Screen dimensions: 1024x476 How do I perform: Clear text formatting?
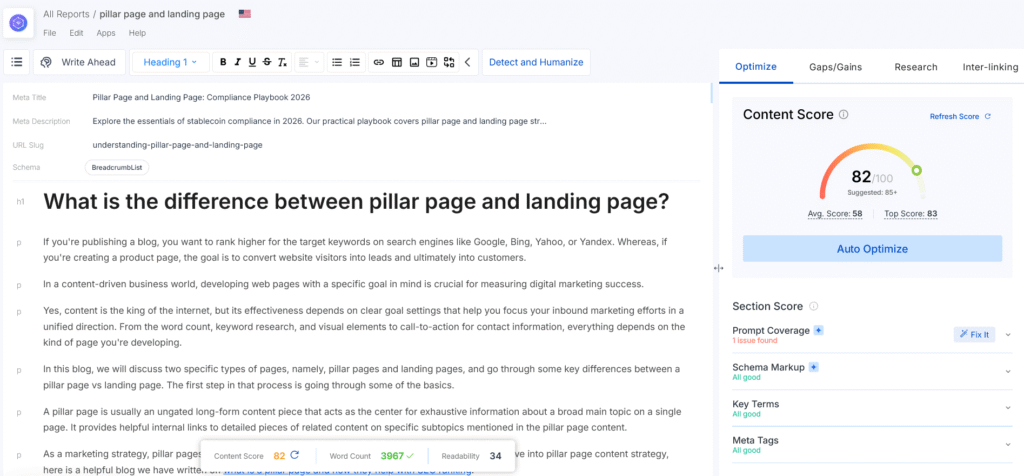[281, 62]
